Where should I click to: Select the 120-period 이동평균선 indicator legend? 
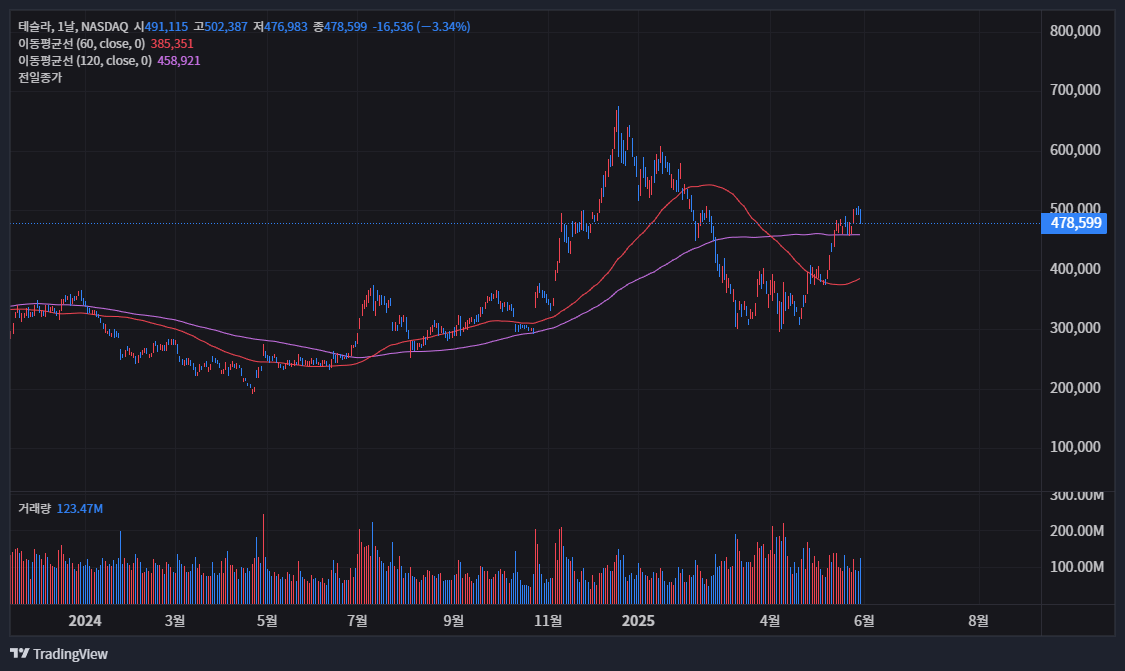point(85,61)
